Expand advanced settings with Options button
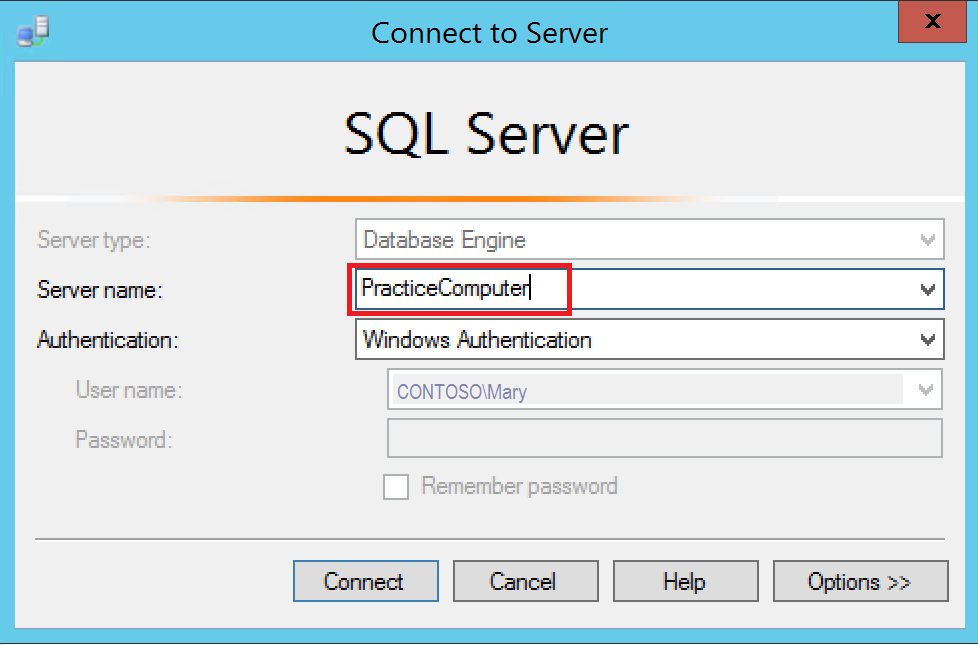Viewport: 978px width, 645px height. click(x=860, y=581)
